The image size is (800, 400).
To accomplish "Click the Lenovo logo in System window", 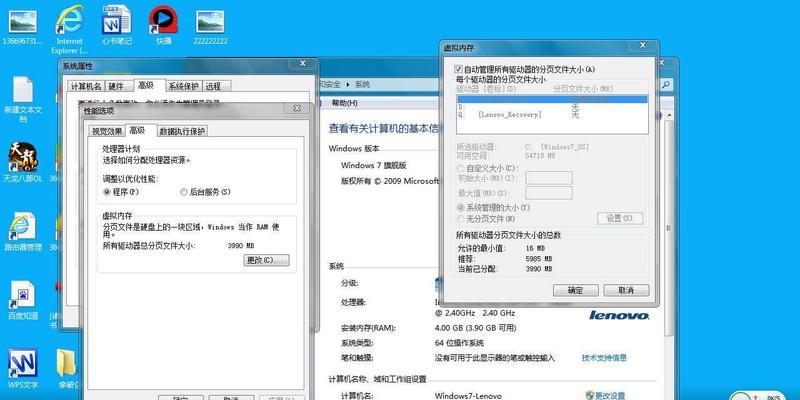I will (x=619, y=315).
